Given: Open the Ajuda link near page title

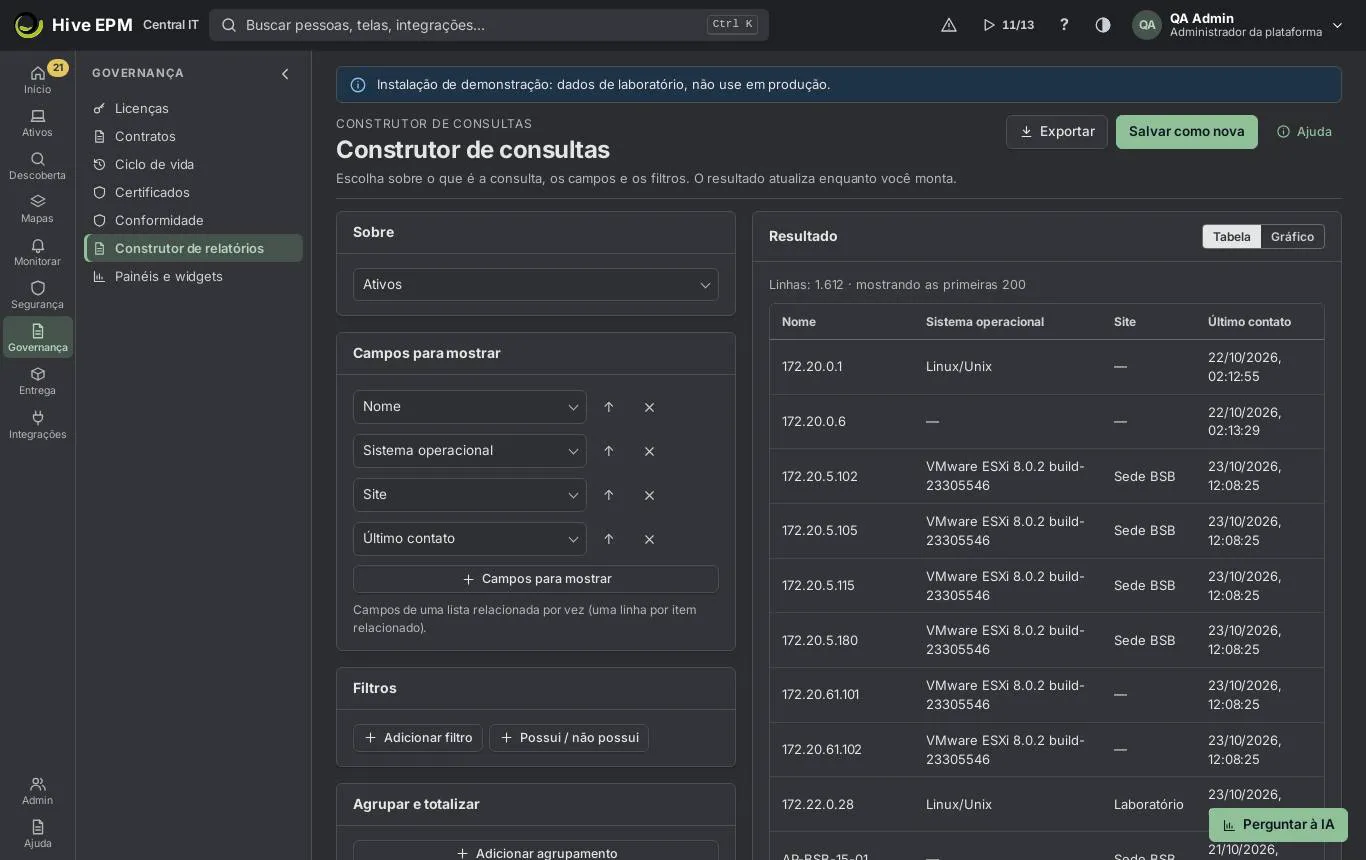Looking at the screenshot, I should click(x=1304, y=132).
